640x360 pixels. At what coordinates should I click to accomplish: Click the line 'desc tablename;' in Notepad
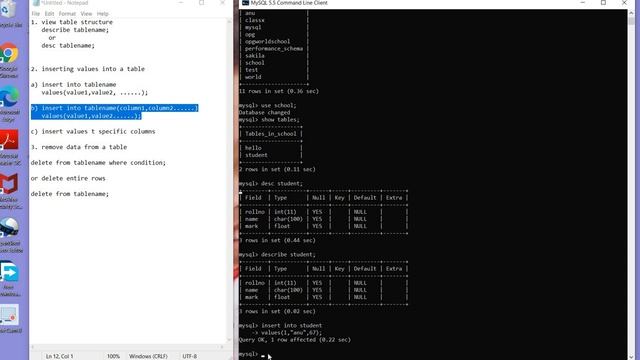click(x=68, y=45)
